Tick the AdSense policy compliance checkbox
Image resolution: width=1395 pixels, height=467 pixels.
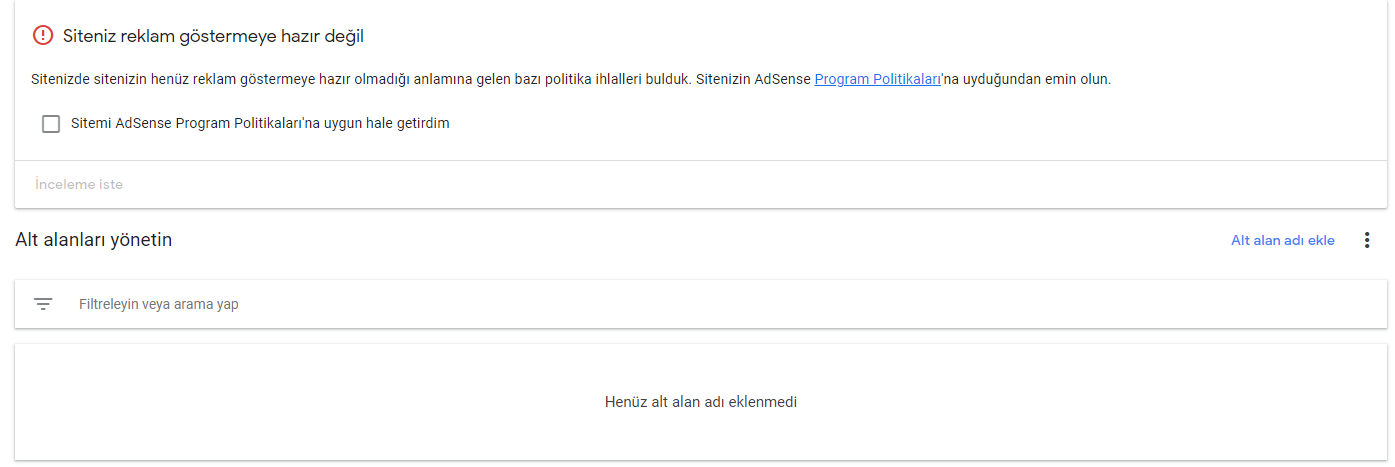51,124
